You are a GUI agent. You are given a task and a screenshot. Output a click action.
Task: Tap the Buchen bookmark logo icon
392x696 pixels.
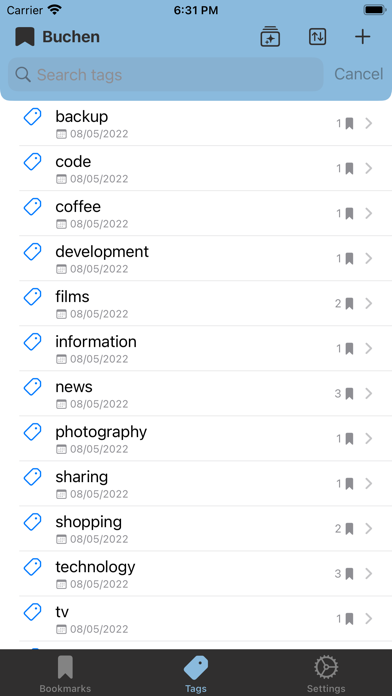coord(25,36)
